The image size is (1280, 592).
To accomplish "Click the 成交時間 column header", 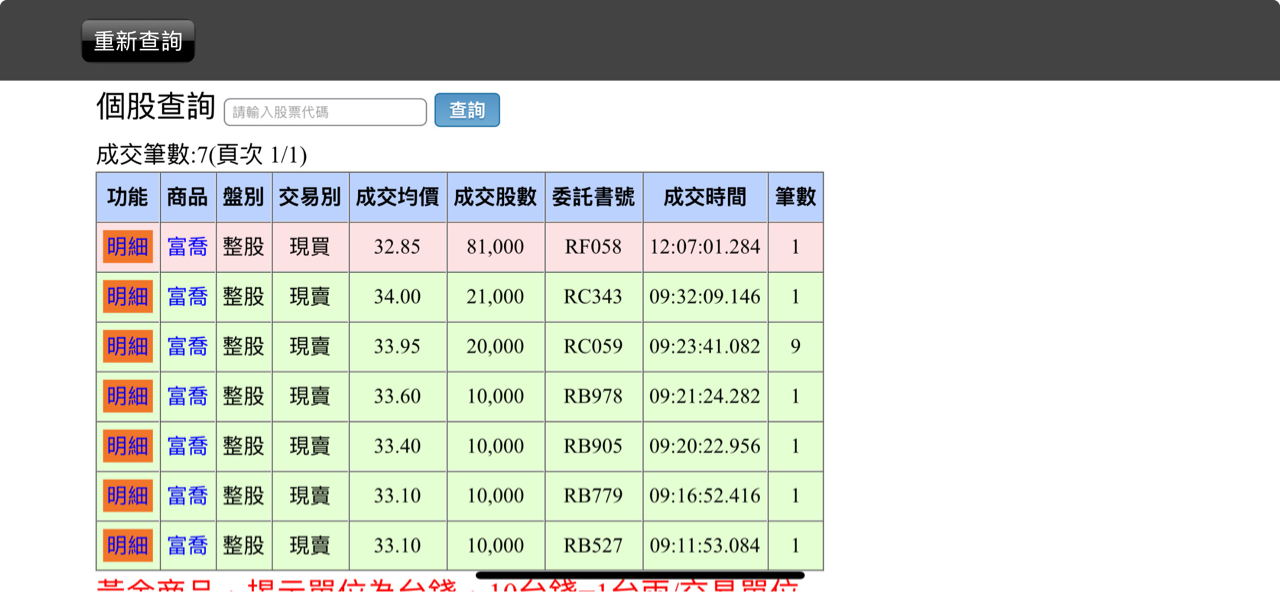I will (x=705, y=197).
